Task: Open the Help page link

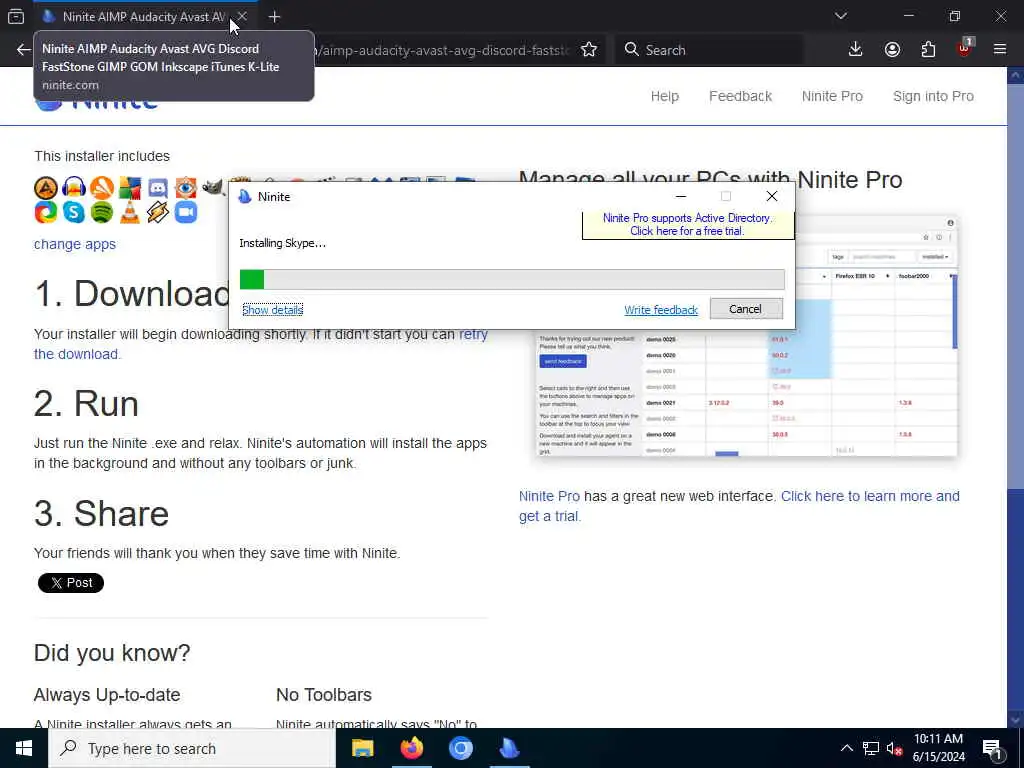Action: pyautogui.click(x=665, y=96)
